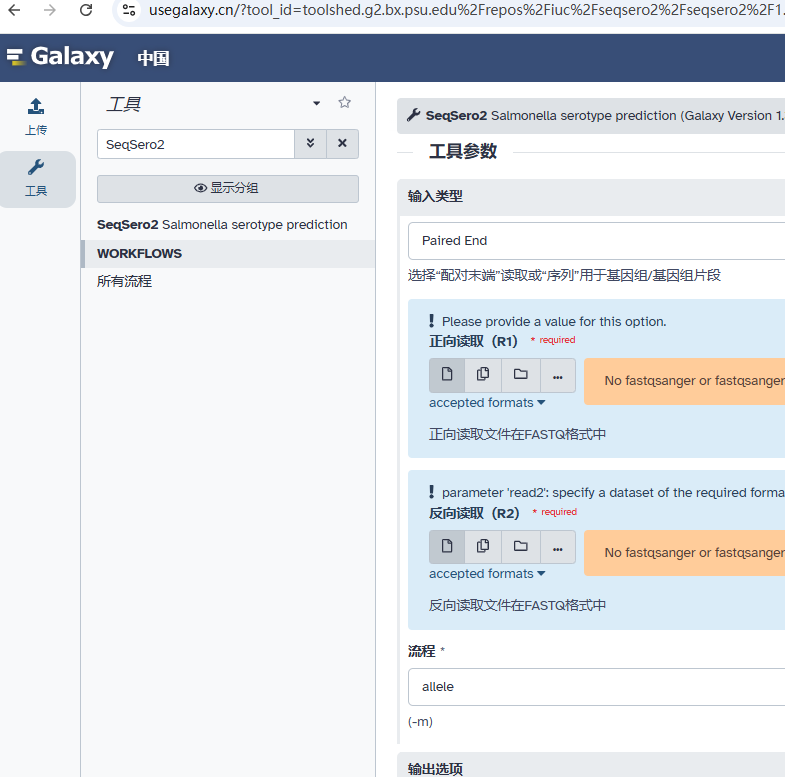Open the 上传 upload activity
The width and height of the screenshot is (785, 777).
coord(36,117)
